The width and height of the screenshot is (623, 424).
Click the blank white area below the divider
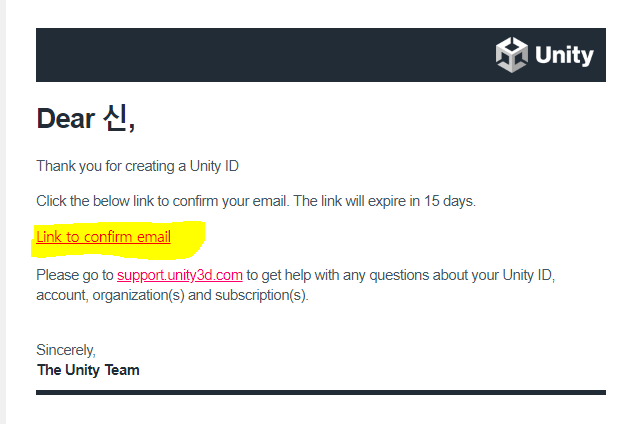[320, 410]
